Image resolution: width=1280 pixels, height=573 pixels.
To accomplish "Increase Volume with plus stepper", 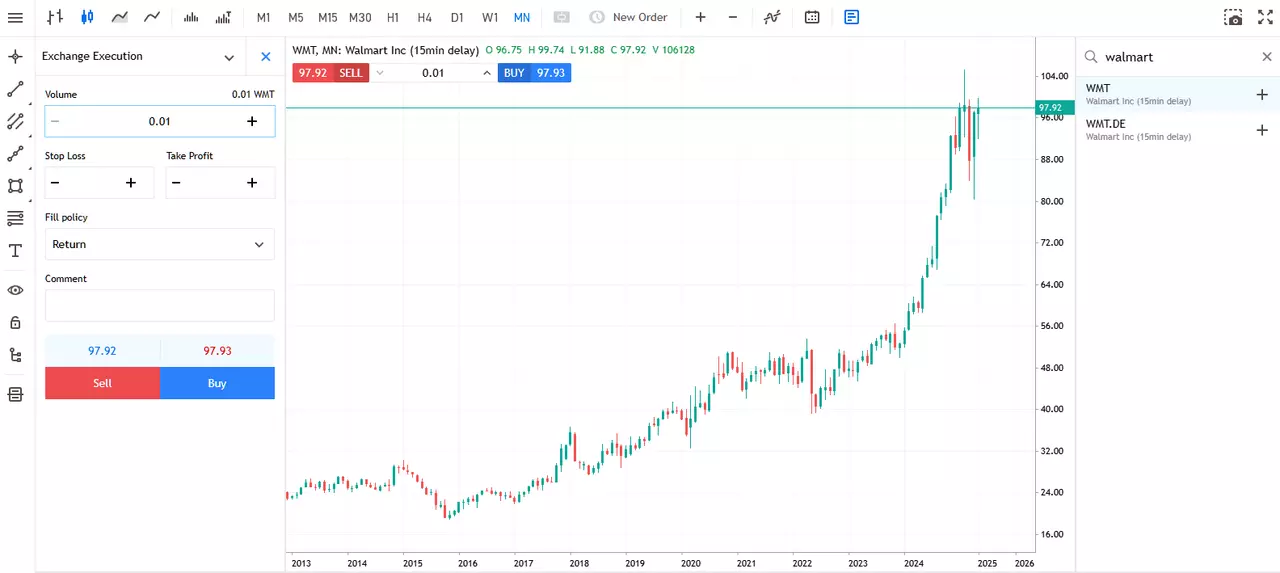I will click(x=252, y=121).
